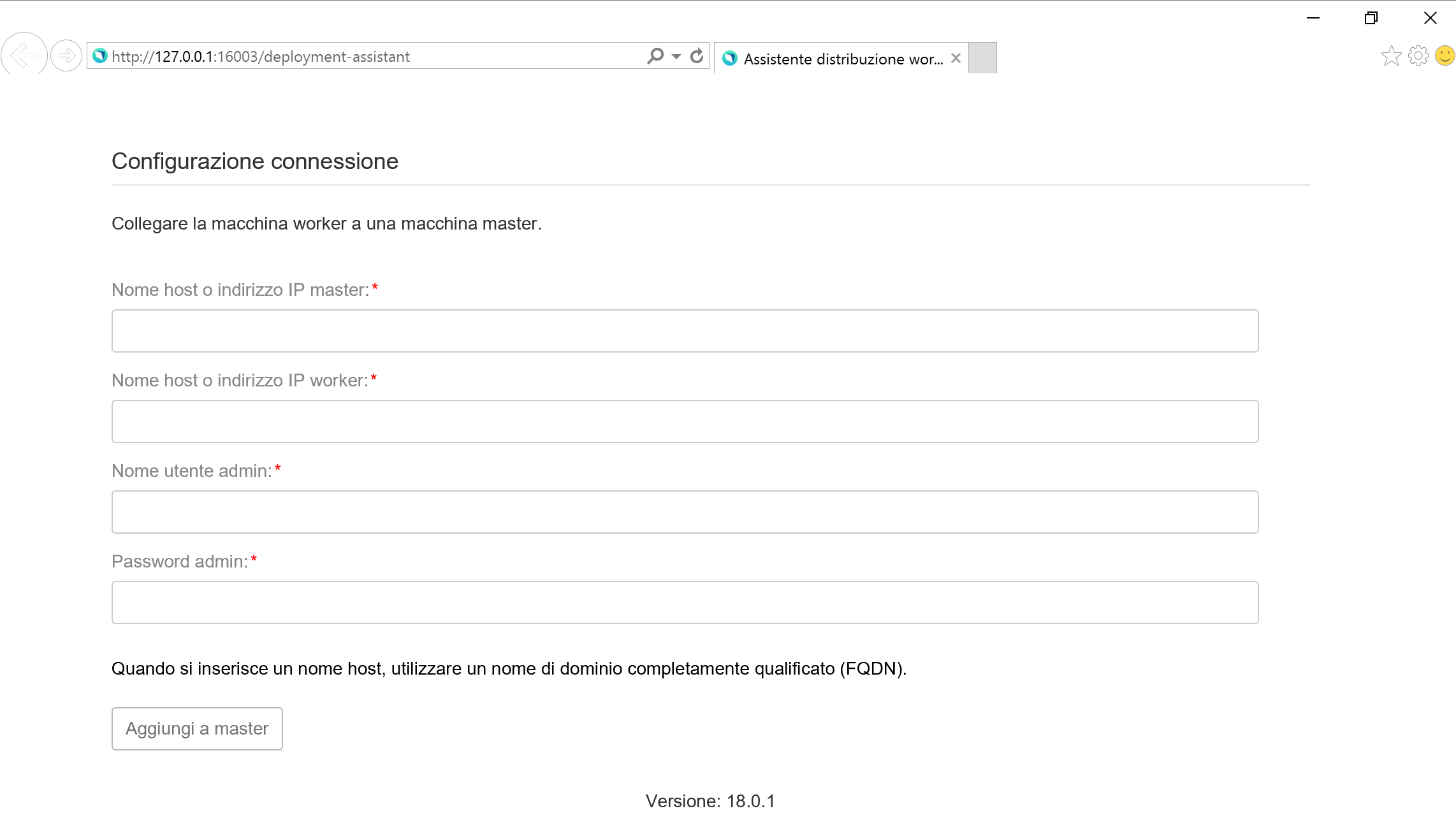Go back using browser back arrow
The height and width of the screenshot is (827, 1456).
24,55
